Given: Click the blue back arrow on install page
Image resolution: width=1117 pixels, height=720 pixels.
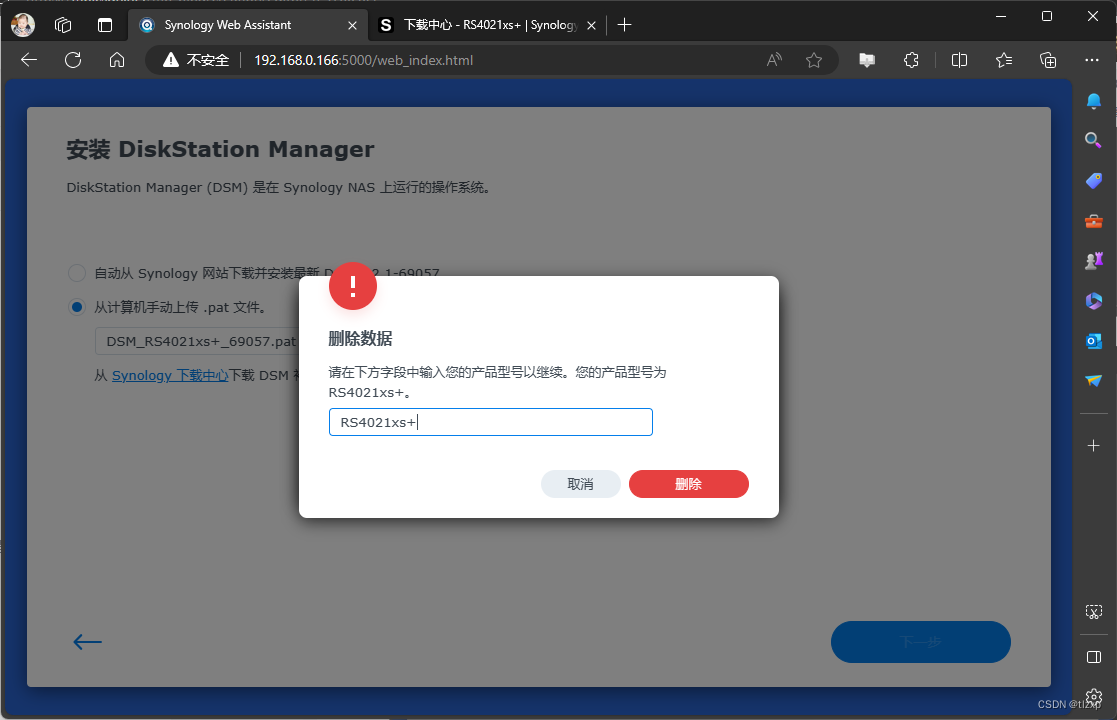Looking at the screenshot, I should click(88, 642).
